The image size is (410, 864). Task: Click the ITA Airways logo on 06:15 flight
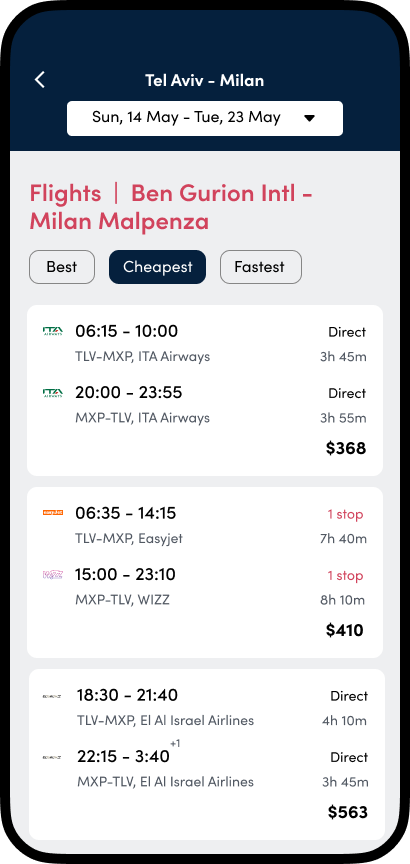point(53,331)
